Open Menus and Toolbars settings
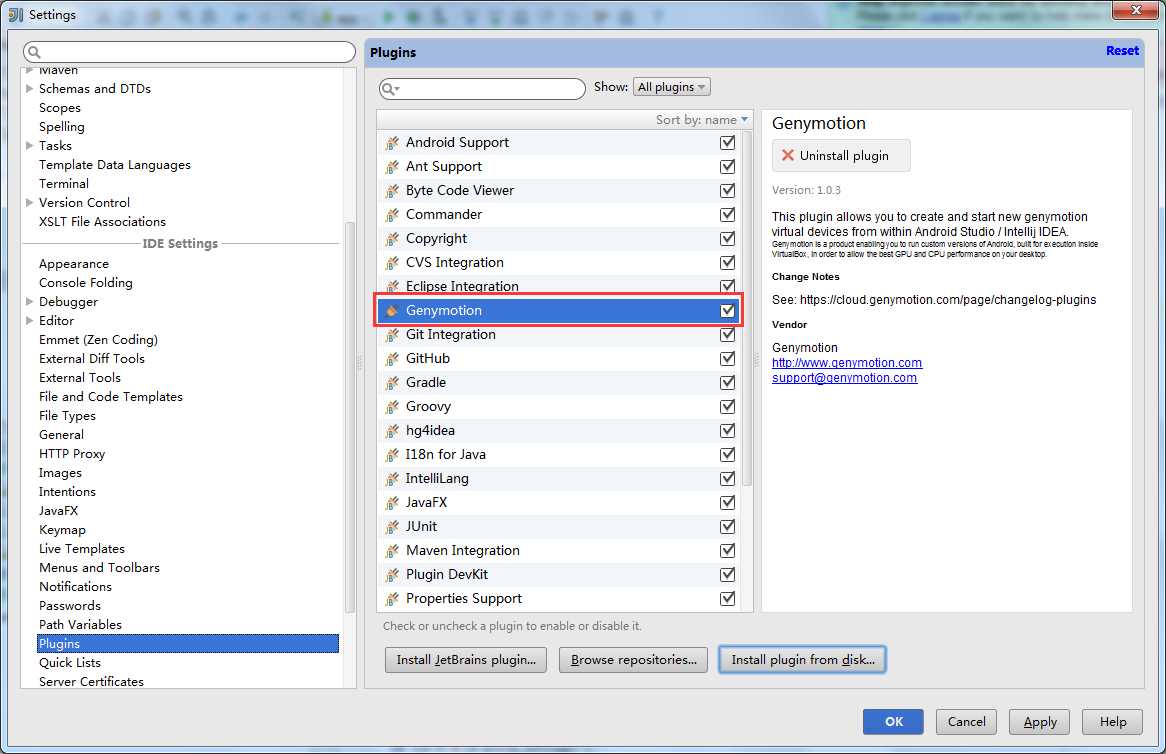Image resolution: width=1166 pixels, height=754 pixels. click(x=100, y=568)
